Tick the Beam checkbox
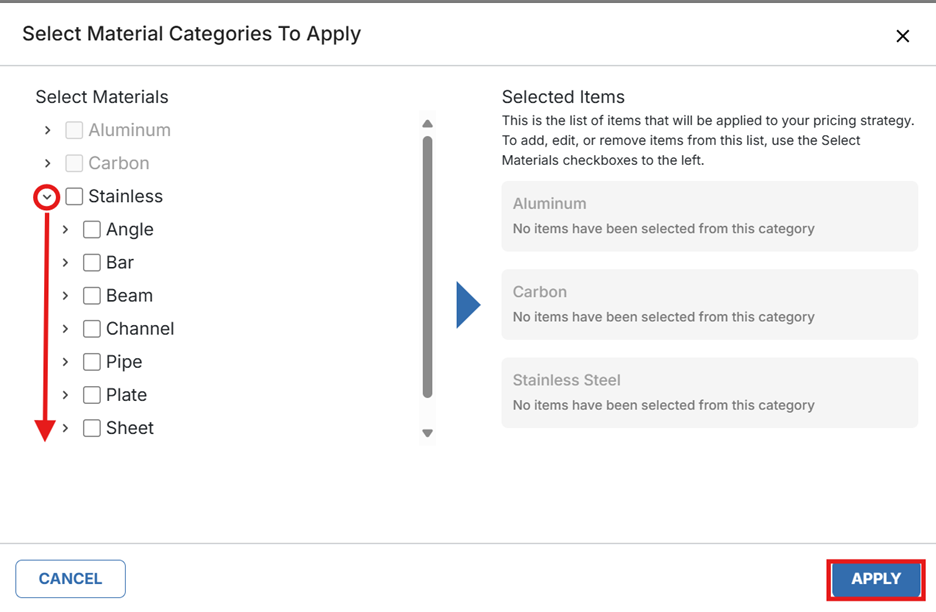 point(92,296)
